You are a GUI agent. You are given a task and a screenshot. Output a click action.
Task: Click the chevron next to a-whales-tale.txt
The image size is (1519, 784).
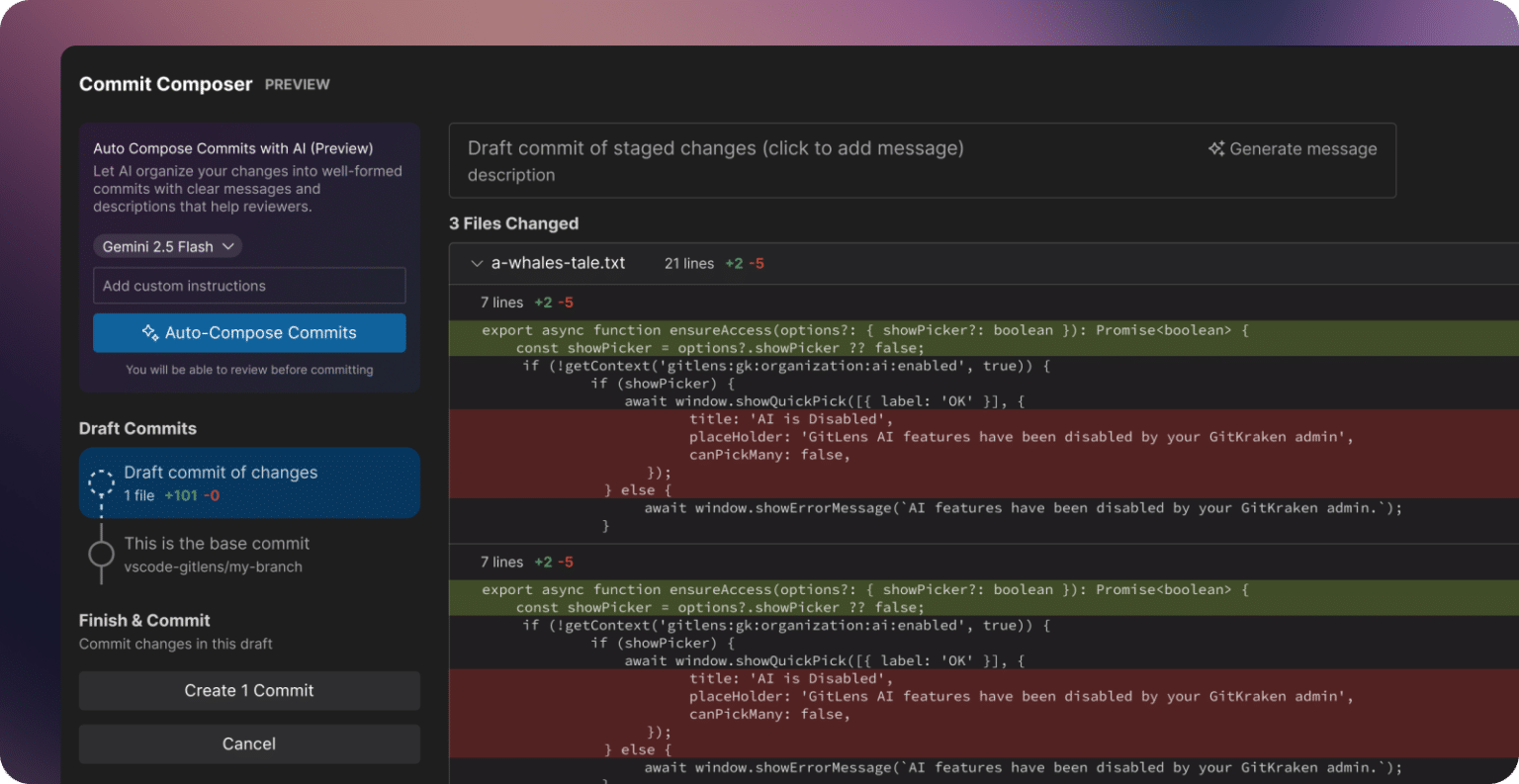click(x=477, y=263)
